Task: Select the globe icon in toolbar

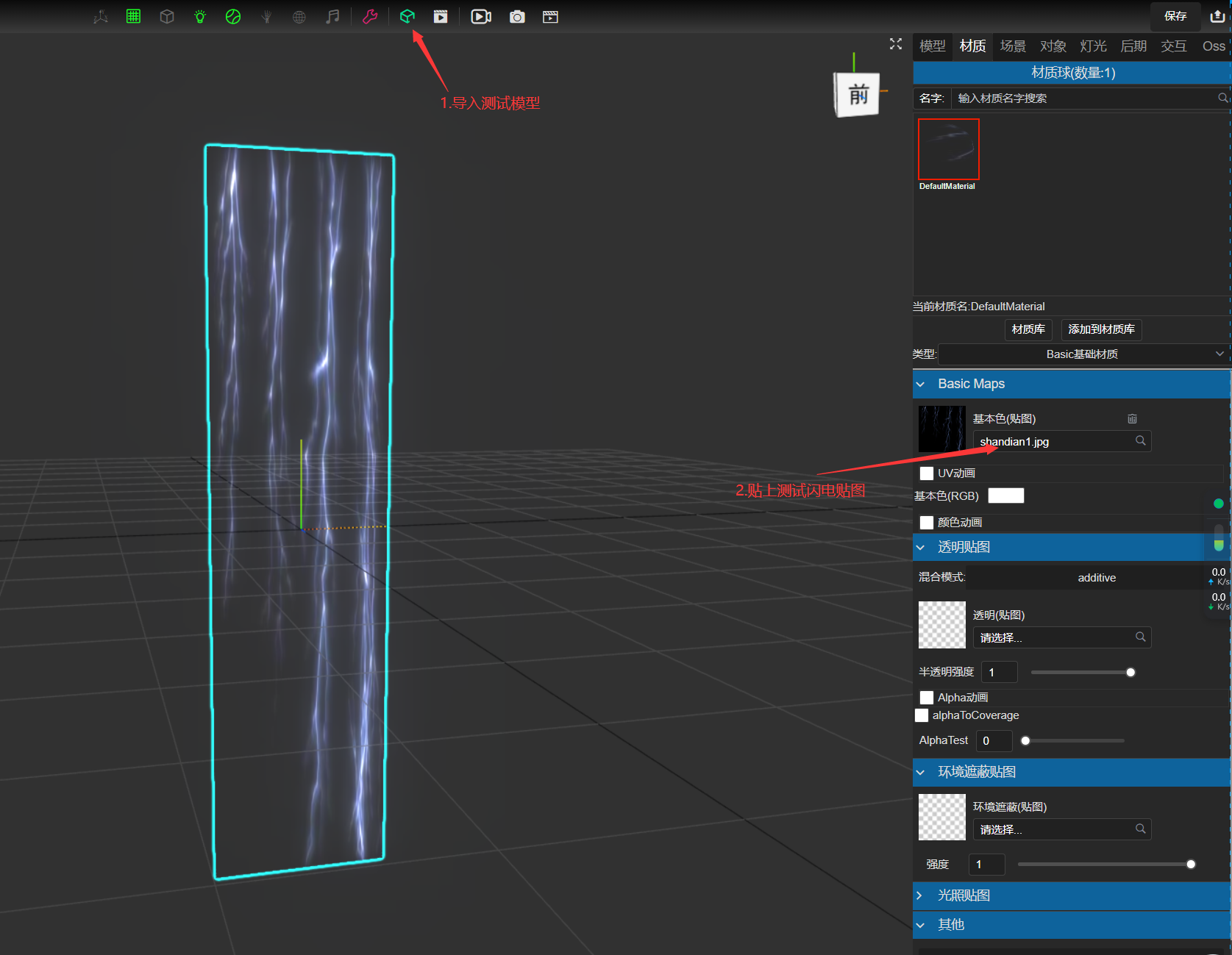Action: pyautogui.click(x=299, y=16)
